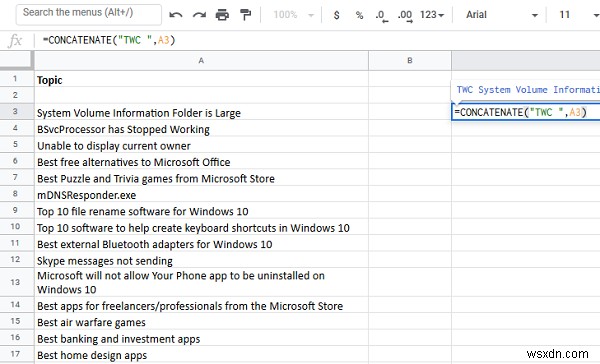Select cell Unable to display current owner
Viewport: 600px width, 364px height.
coord(201,145)
